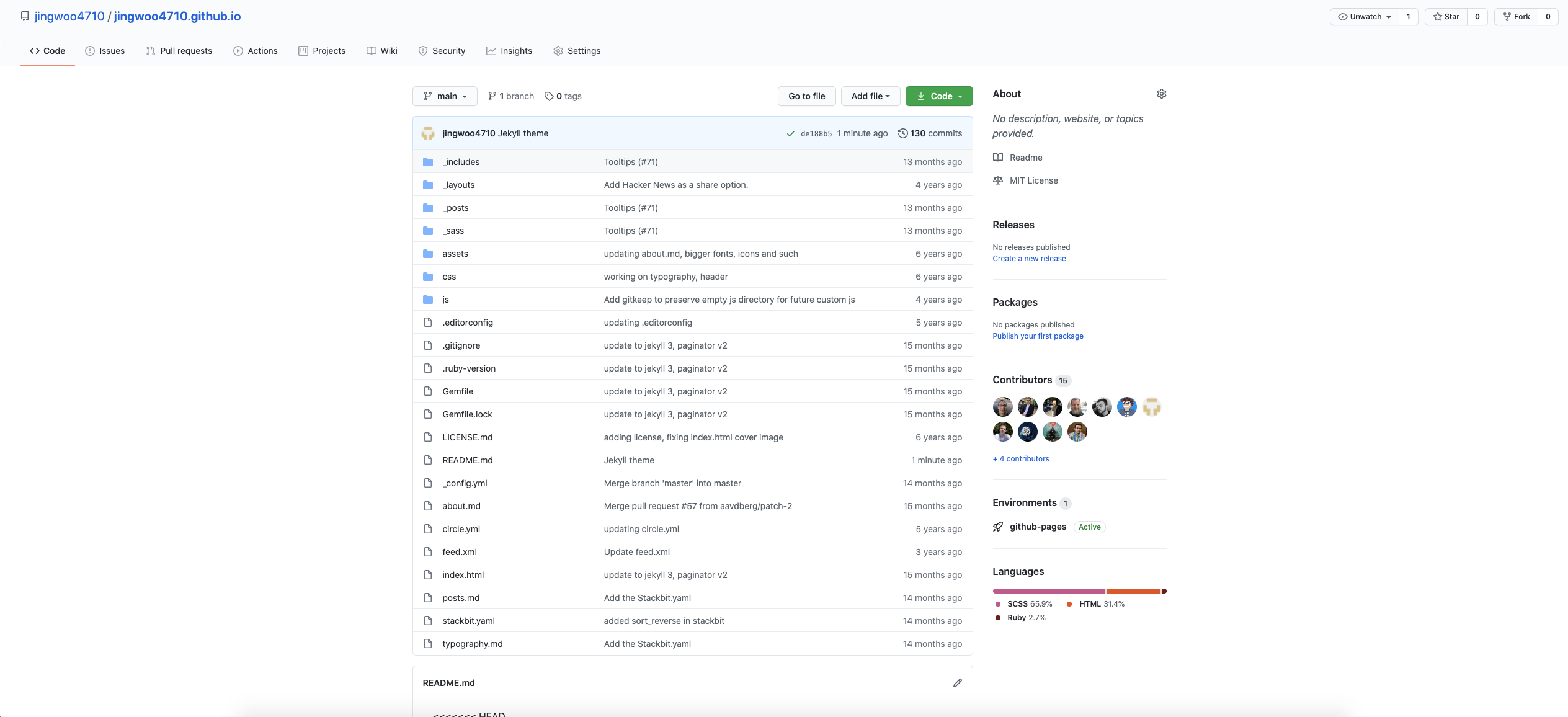This screenshot has height=717, width=1568.
Task: Click the HTML segment of the language bar
Action: click(x=1133, y=591)
